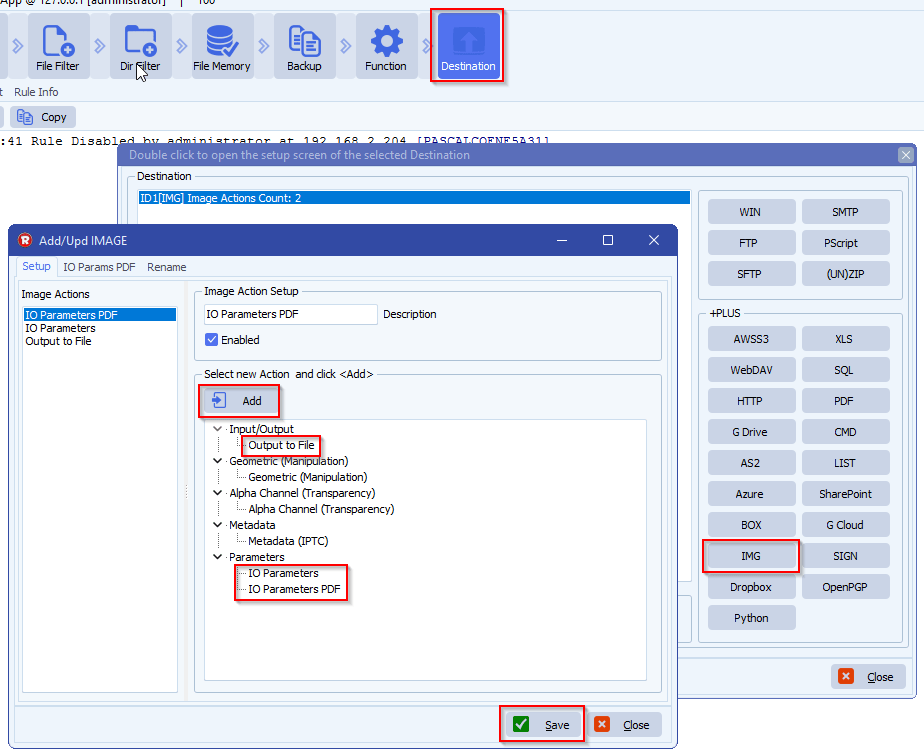Add a LIST destination
This screenshot has width=924, height=756.
845,463
